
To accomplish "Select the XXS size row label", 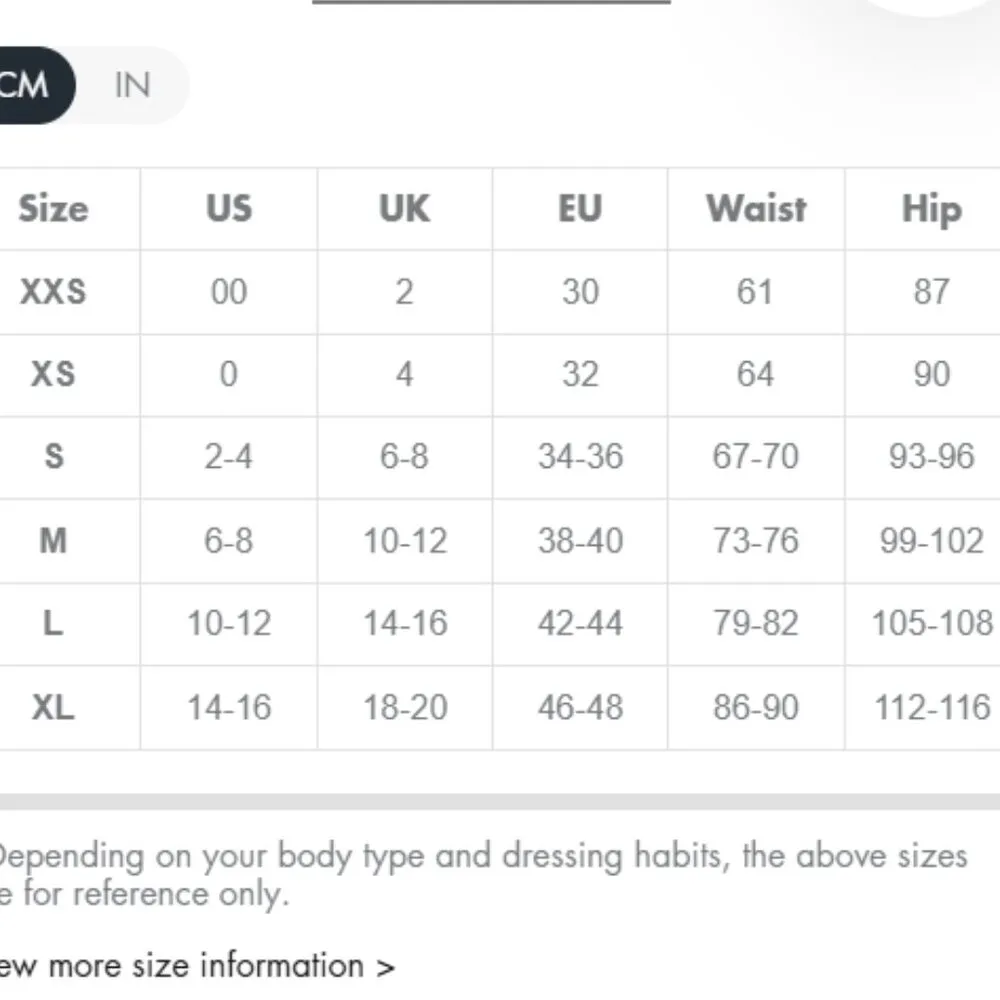I will [53, 292].
